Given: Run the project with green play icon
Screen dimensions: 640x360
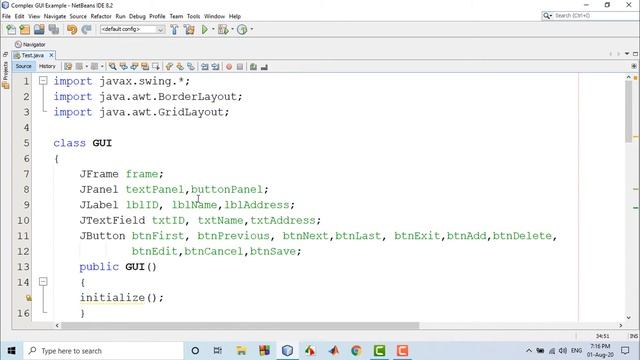Looking at the screenshot, I should (204, 29).
